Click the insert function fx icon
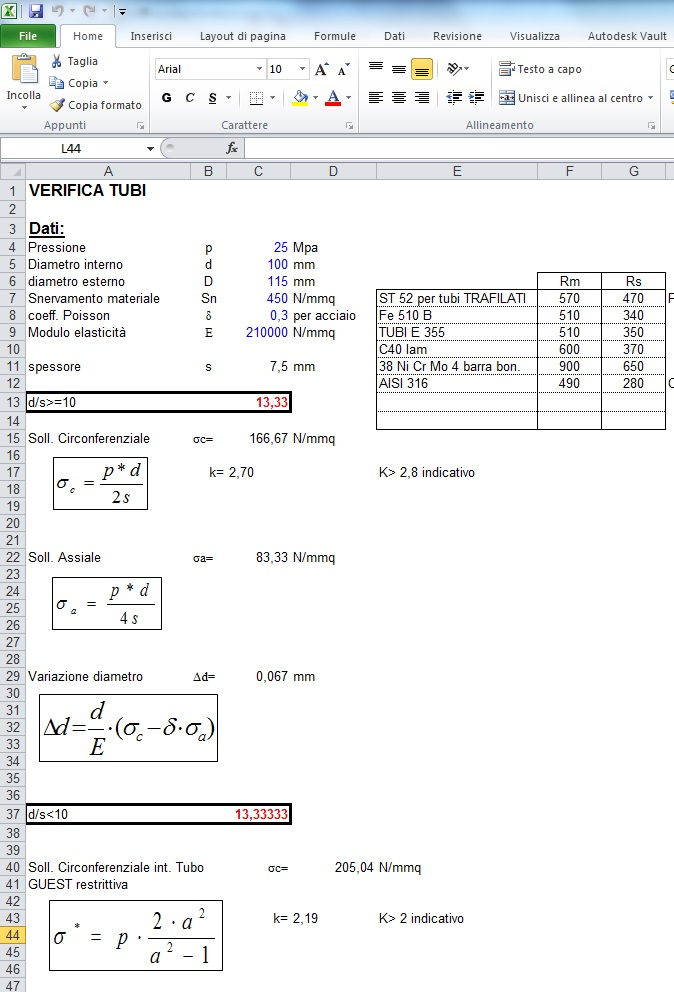Viewport: 674px width, 992px height. [232, 148]
